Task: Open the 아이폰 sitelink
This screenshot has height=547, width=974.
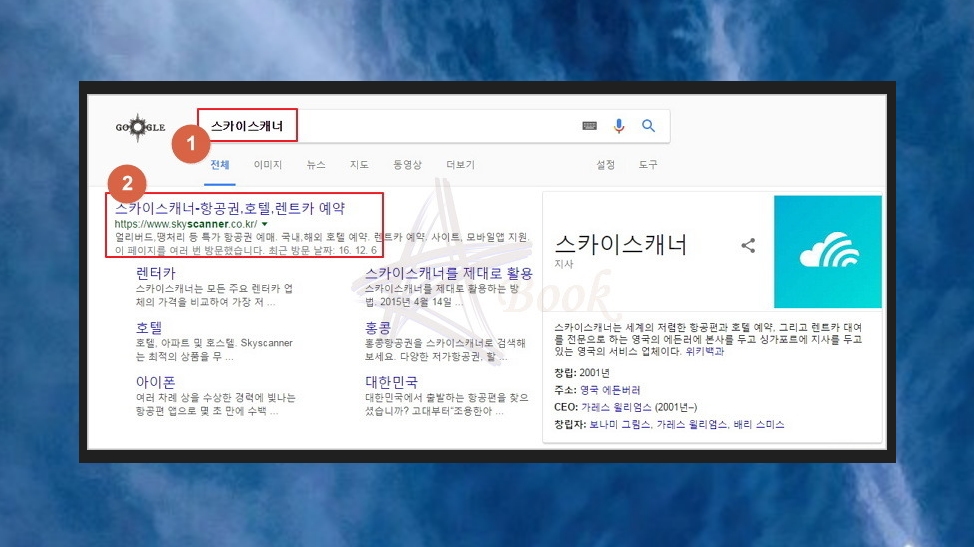Action: point(156,381)
